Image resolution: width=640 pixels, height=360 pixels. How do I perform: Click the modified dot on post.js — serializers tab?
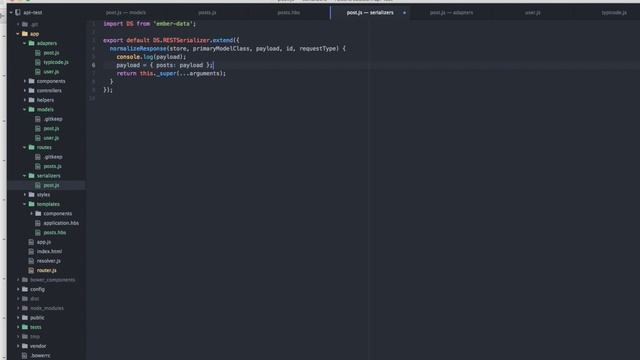coord(404,13)
